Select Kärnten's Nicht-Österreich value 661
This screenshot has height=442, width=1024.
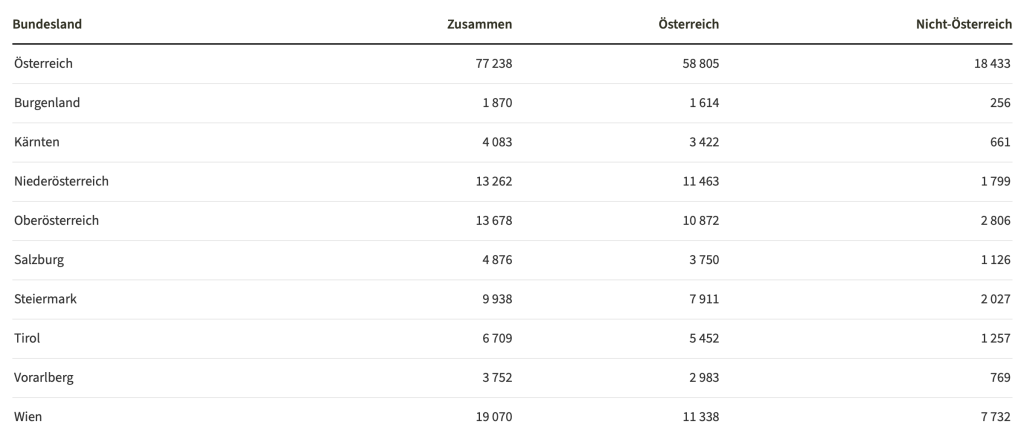pyautogui.click(x=1001, y=142)
